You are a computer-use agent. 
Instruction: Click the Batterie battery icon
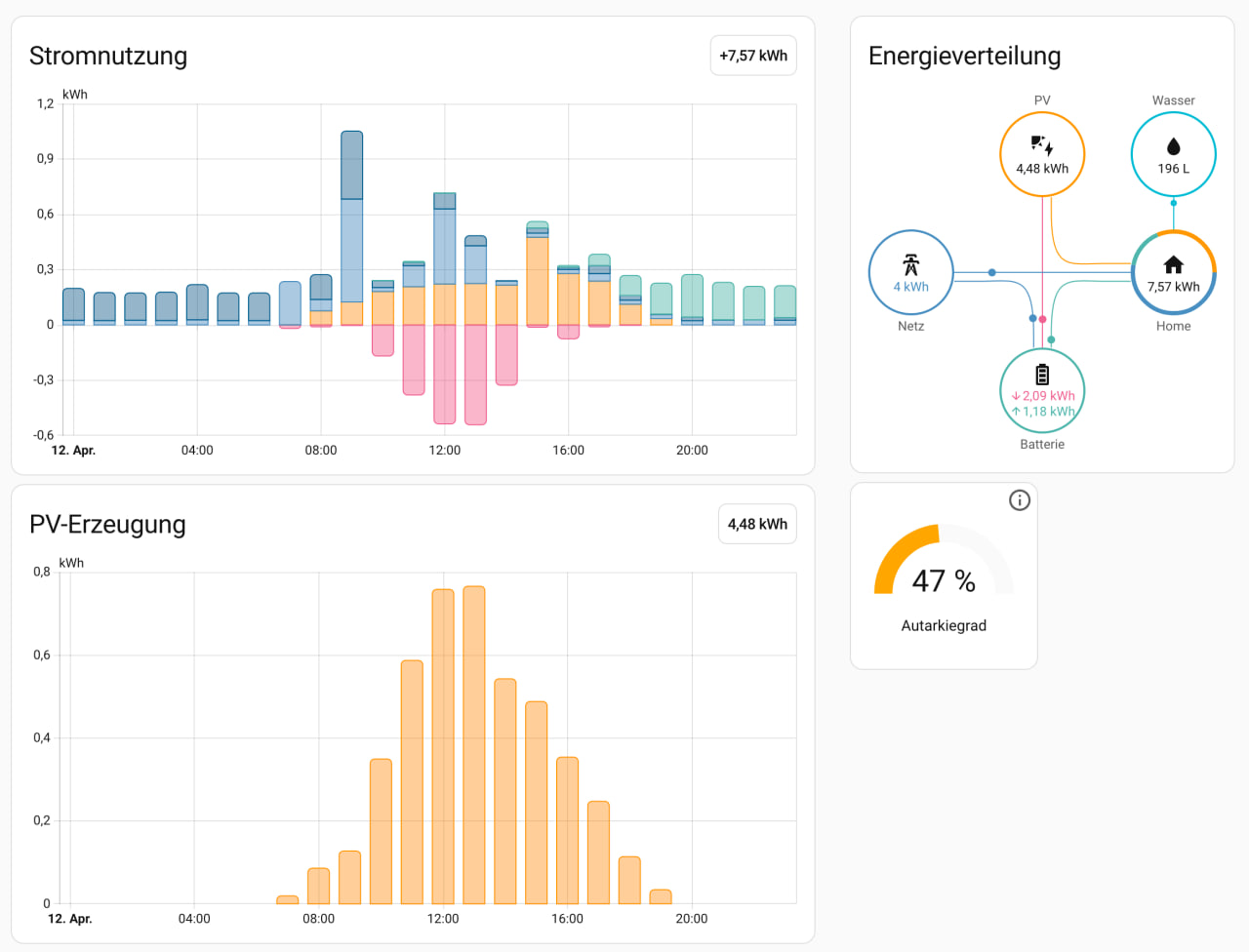1042,375
